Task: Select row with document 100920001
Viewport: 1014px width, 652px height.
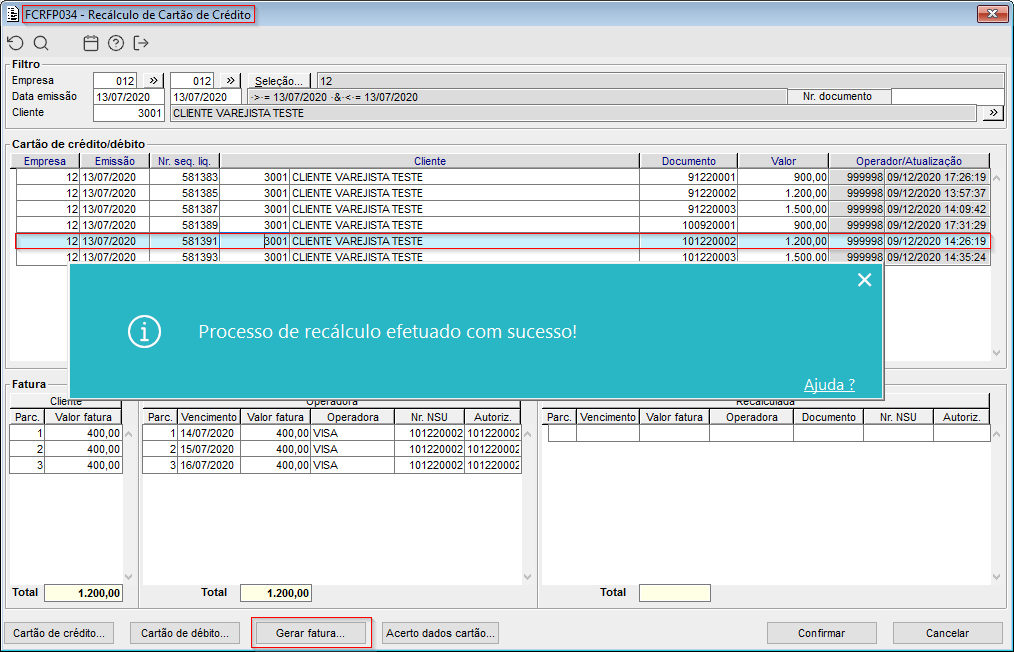Action: [502, 225]
